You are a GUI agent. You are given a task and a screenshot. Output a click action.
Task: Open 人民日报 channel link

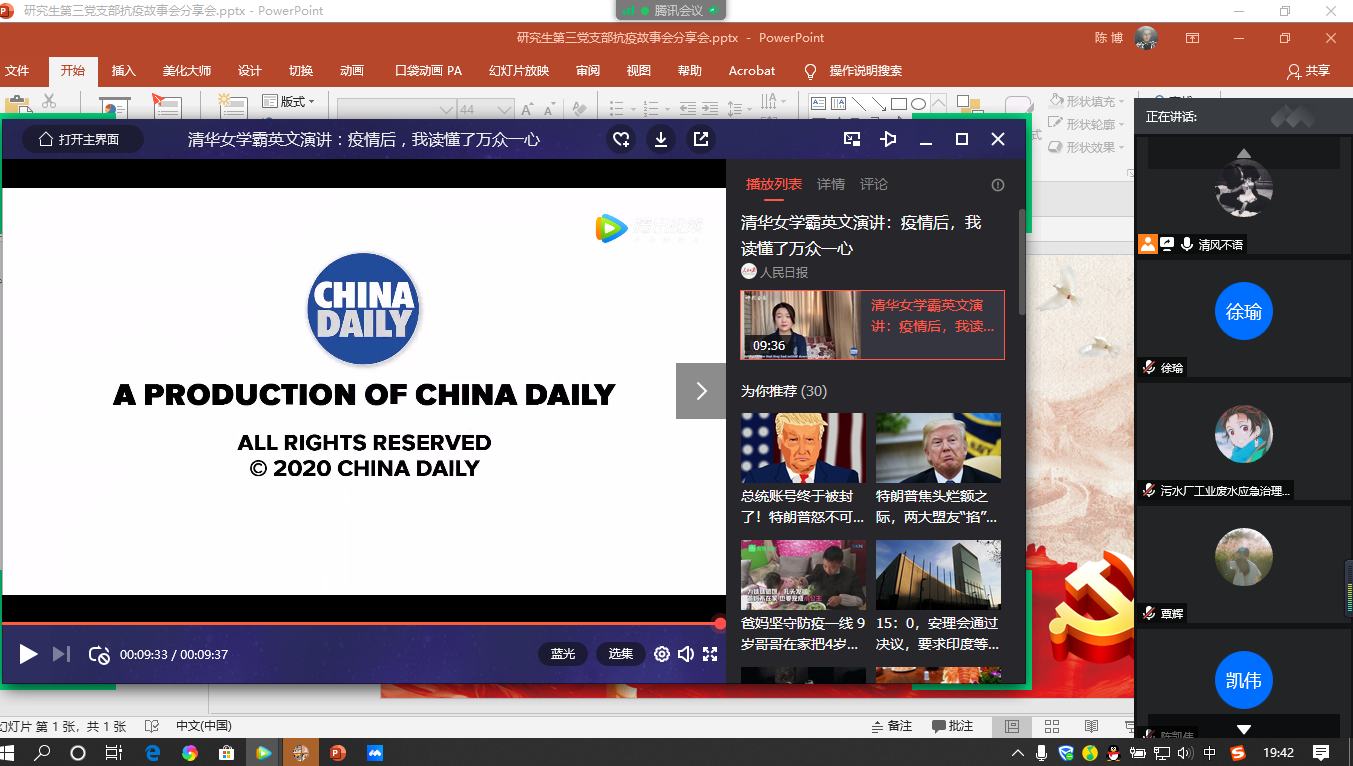(x=783, y=272)
